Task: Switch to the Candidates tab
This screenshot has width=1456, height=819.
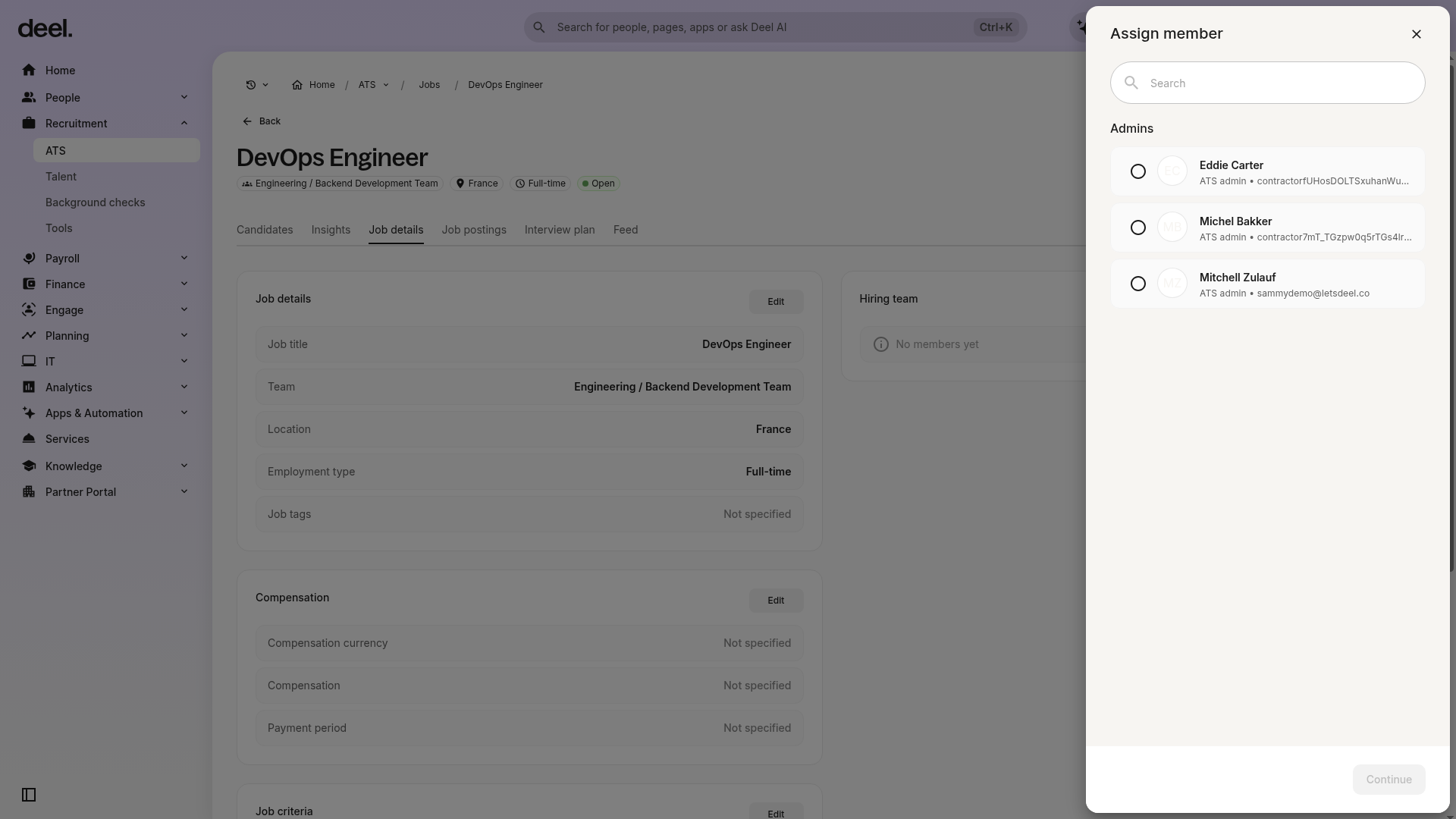Action: 265,230
